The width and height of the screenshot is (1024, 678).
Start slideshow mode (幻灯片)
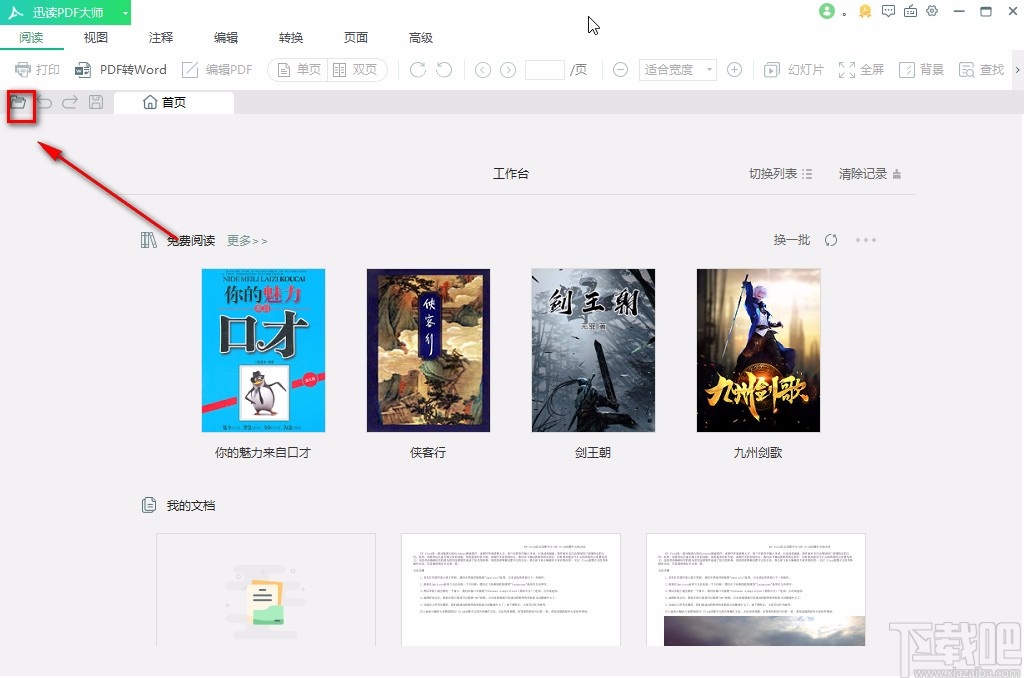click(794, 70)
